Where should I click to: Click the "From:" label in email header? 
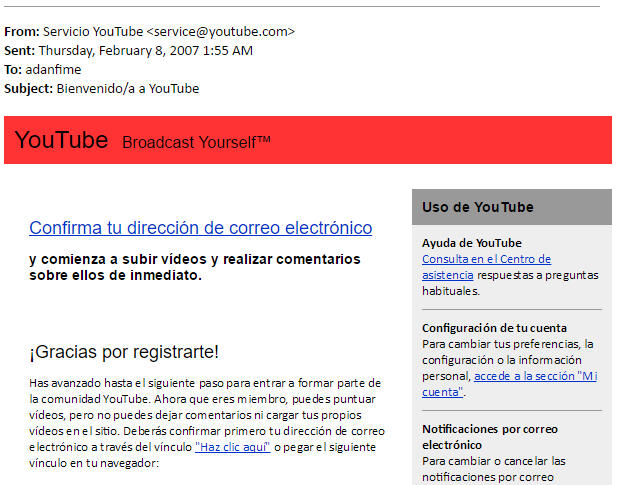(x=20, y=31)
